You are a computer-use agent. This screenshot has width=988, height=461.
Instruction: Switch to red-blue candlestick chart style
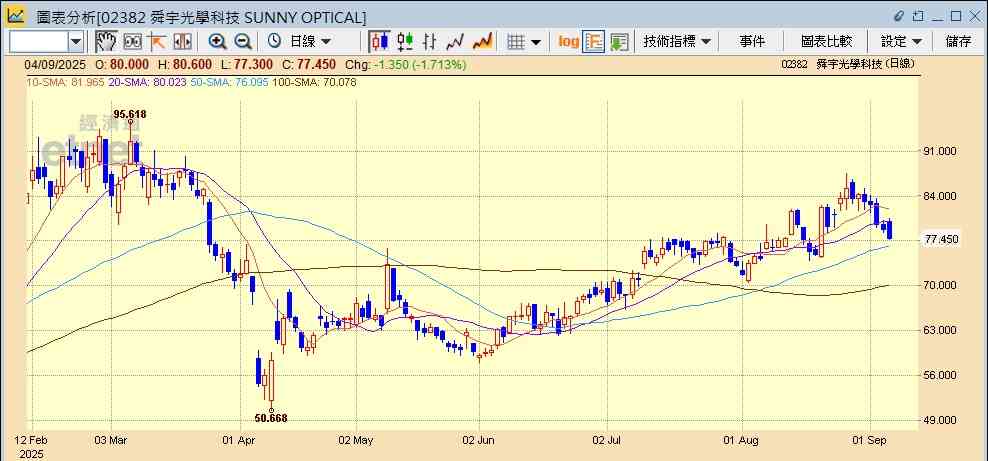379,42
